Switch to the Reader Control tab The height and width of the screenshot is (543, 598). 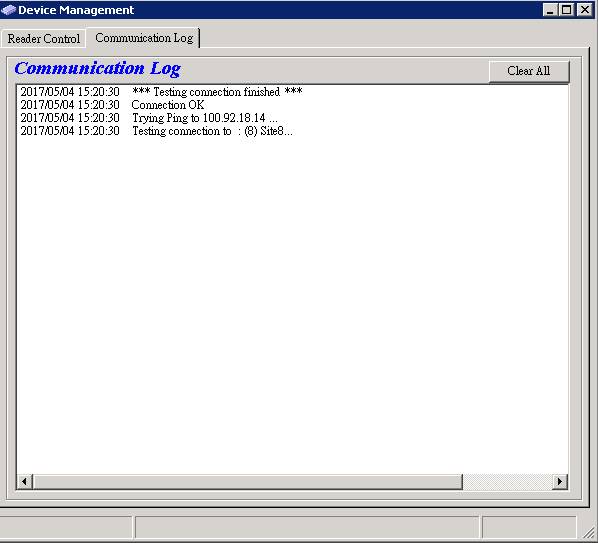click(x=43, y=39)
